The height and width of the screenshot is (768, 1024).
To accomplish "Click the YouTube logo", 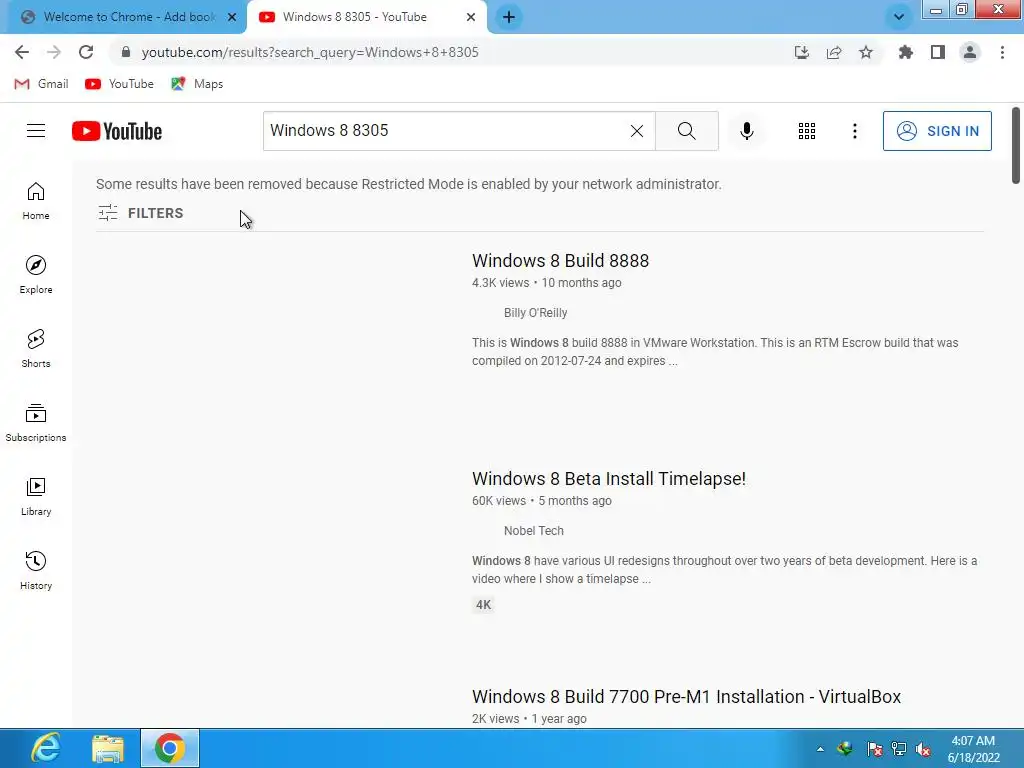I will 117,131.
